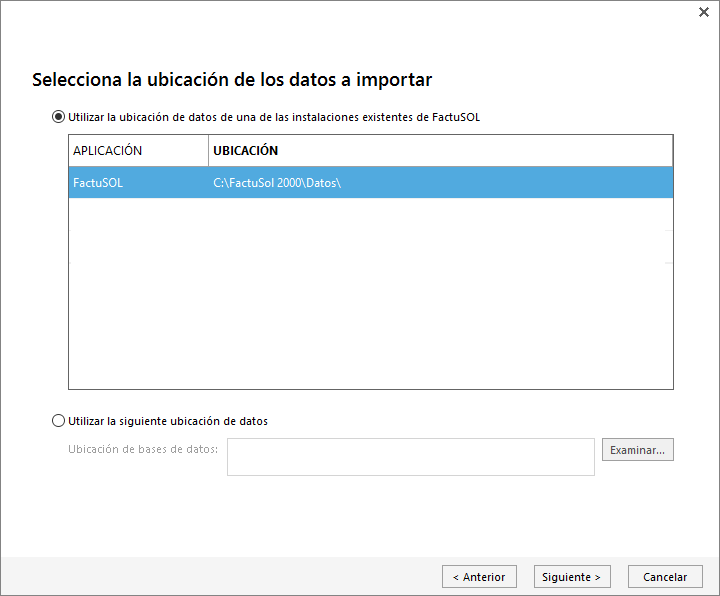Select the FactuSOL application row

click(x=98, y=183)
